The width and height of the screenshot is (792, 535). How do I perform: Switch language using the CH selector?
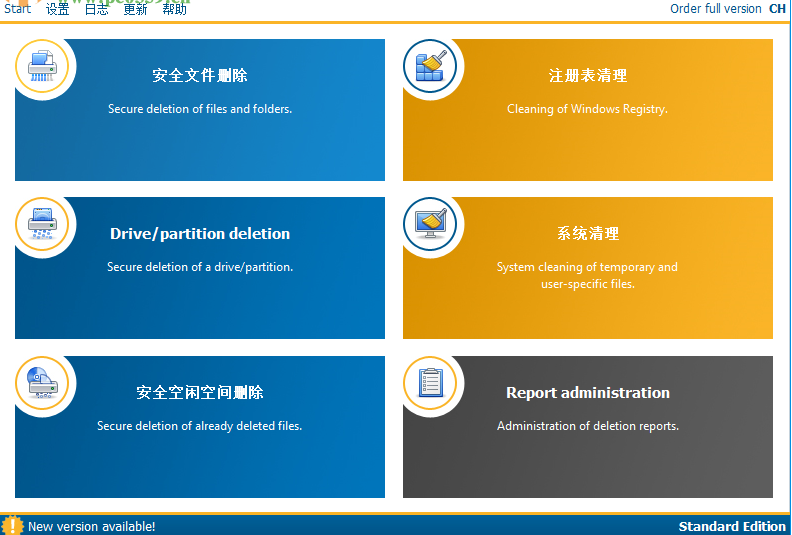click(777, 9)
